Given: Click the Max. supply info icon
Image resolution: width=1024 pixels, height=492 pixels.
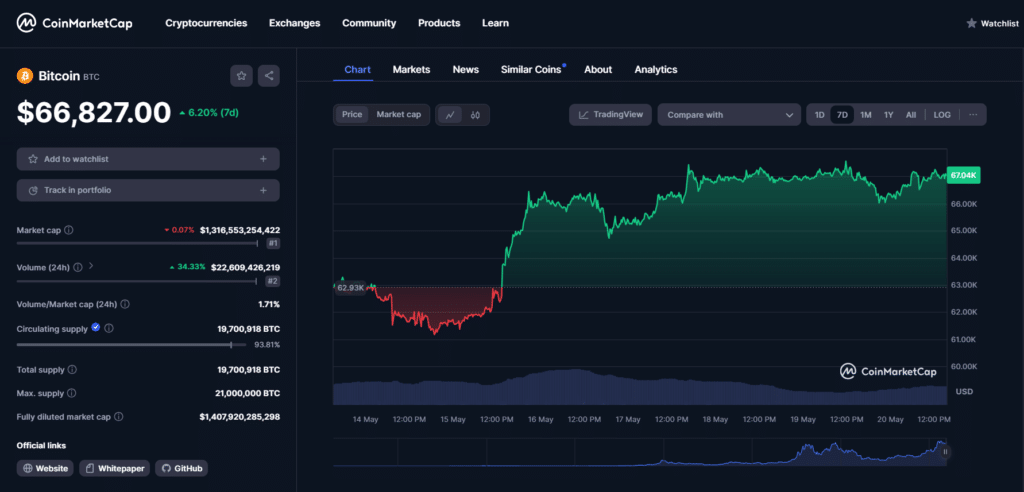Looking at the screenshot, I should pos(71,393).
